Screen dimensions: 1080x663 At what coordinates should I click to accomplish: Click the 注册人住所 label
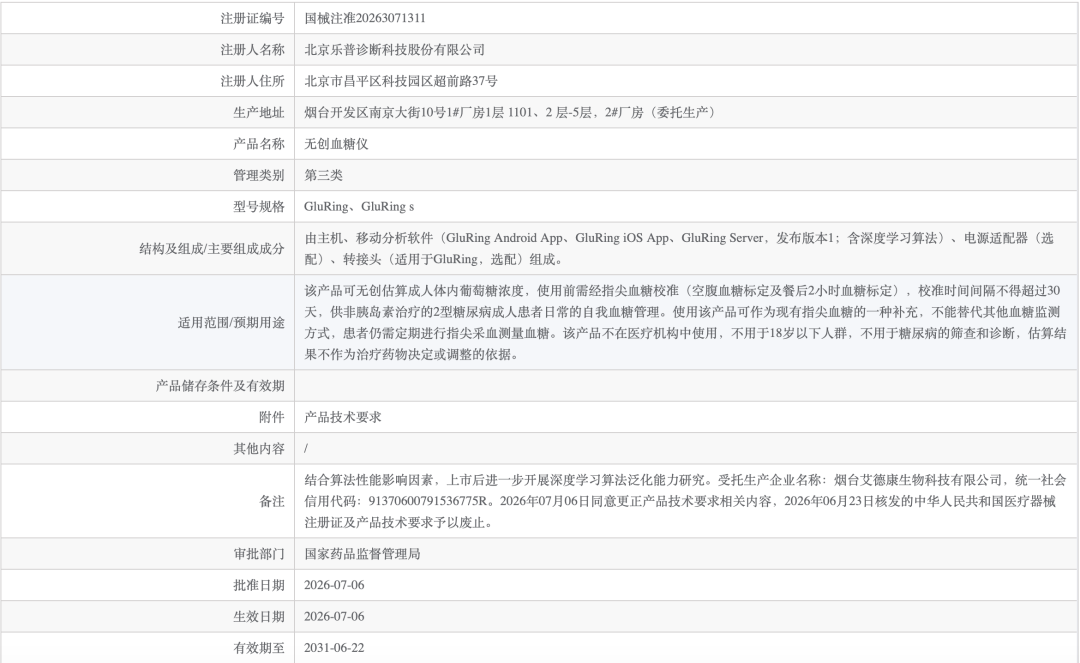tap(252, 81)
